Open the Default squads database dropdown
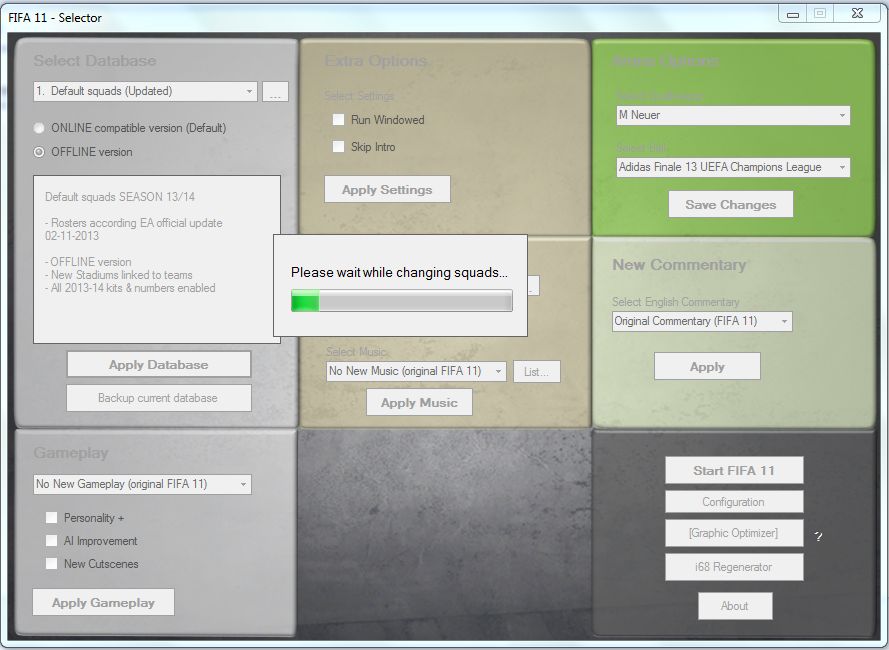The width and height of the screenshot is (889, 650). tap(145, 91)
